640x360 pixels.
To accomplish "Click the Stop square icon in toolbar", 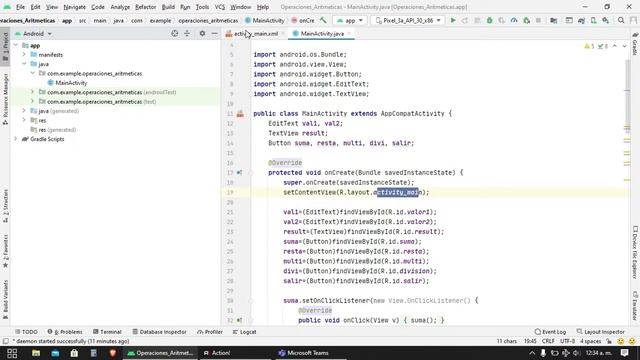I will 538,20.
